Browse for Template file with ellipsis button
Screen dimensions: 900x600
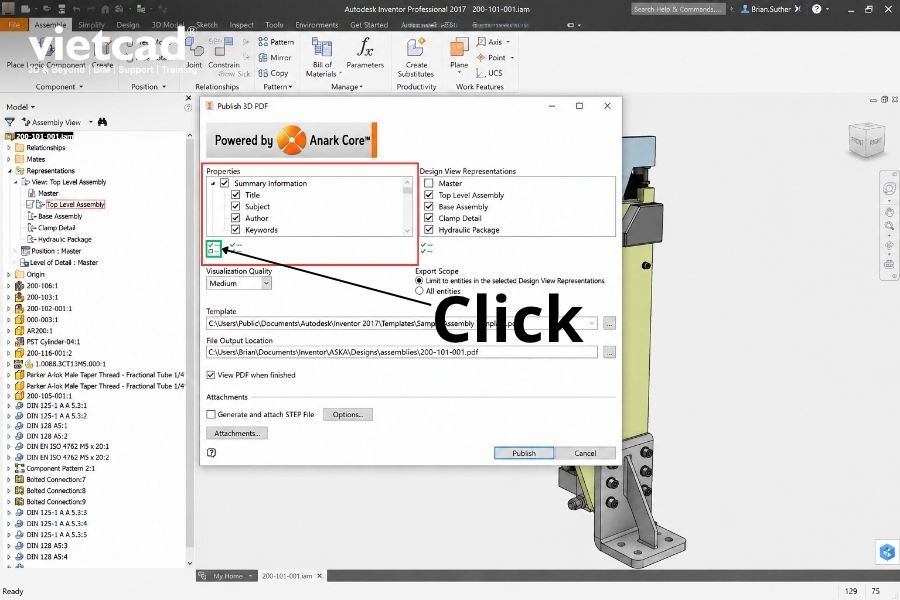tap(609, 323)
